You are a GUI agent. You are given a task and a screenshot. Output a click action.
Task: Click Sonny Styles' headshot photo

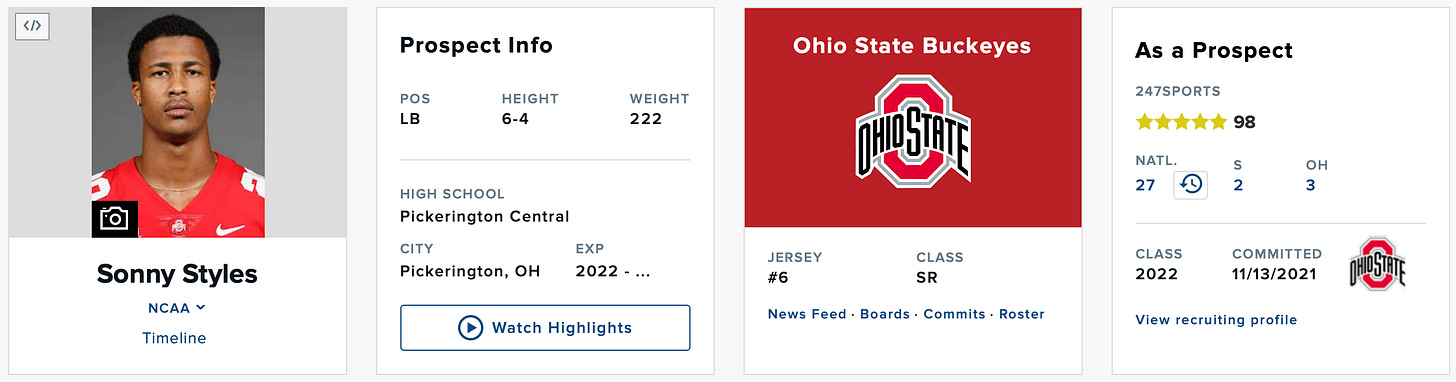178,123
